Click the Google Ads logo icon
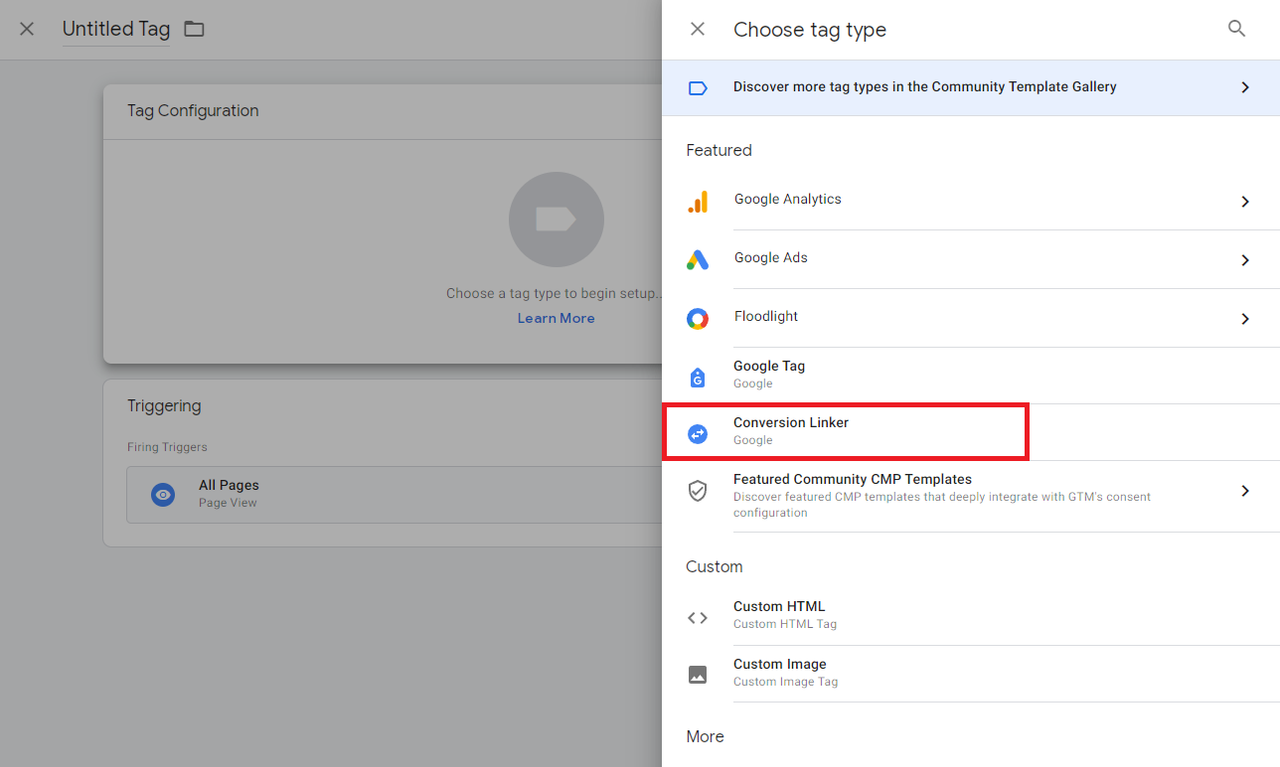This screenshot has width=1280, height=767. 698,260
